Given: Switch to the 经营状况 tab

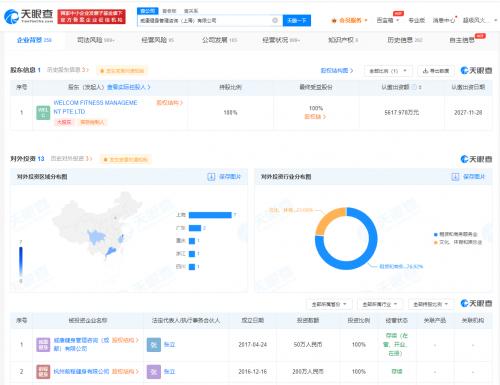Looking at the screenshot, I should [x=281, y=40].
